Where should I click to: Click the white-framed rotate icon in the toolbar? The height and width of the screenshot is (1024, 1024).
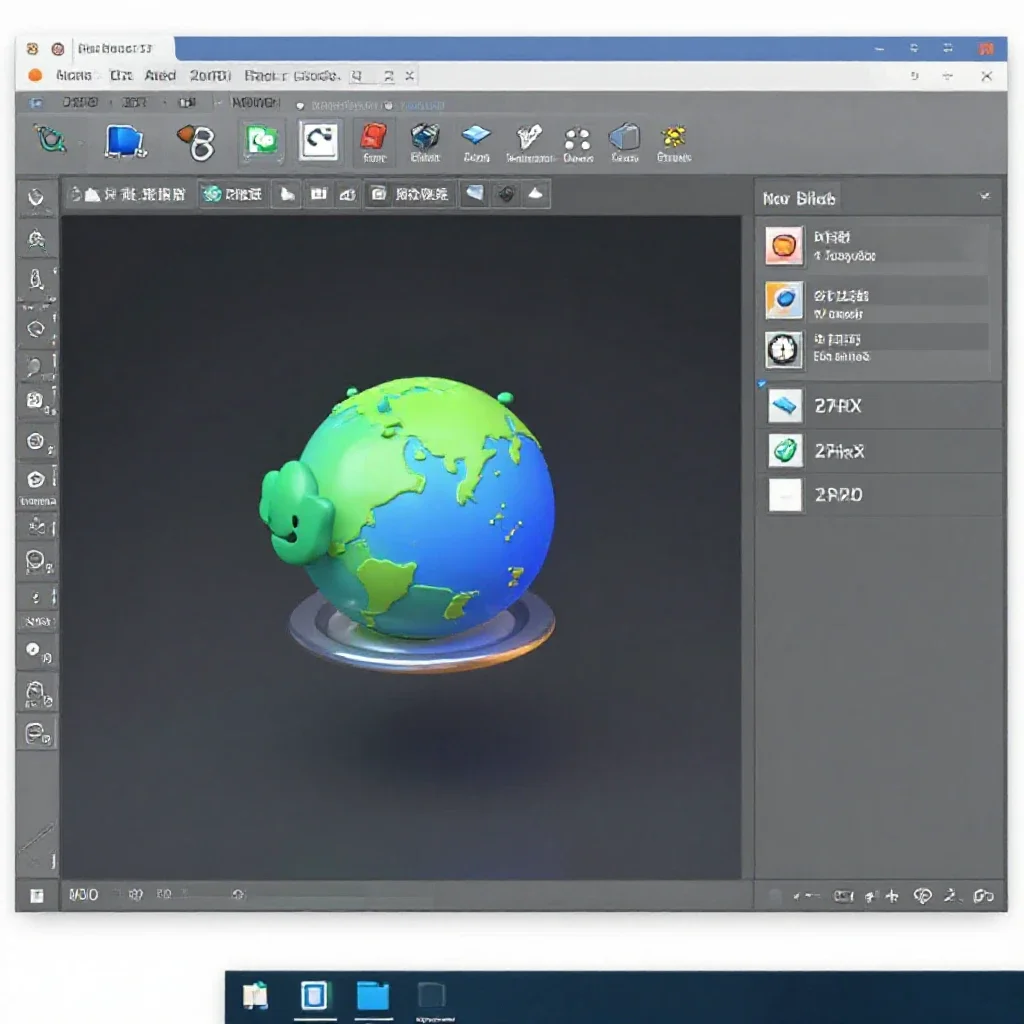319,140
